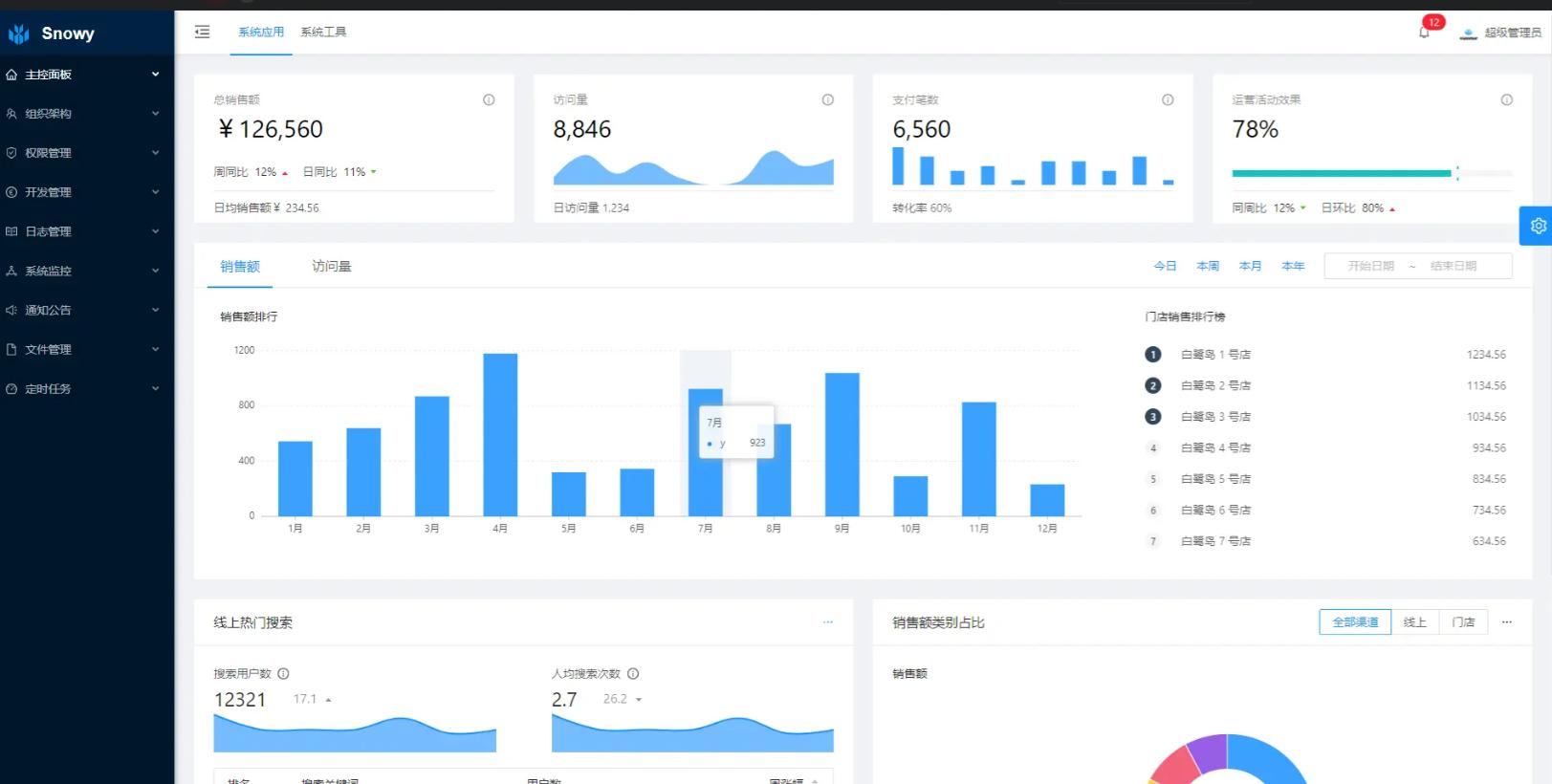Switch to the 访问量 chart tab
The height and width of the screenshot is (784, 1552).
(x=332, y=266)
